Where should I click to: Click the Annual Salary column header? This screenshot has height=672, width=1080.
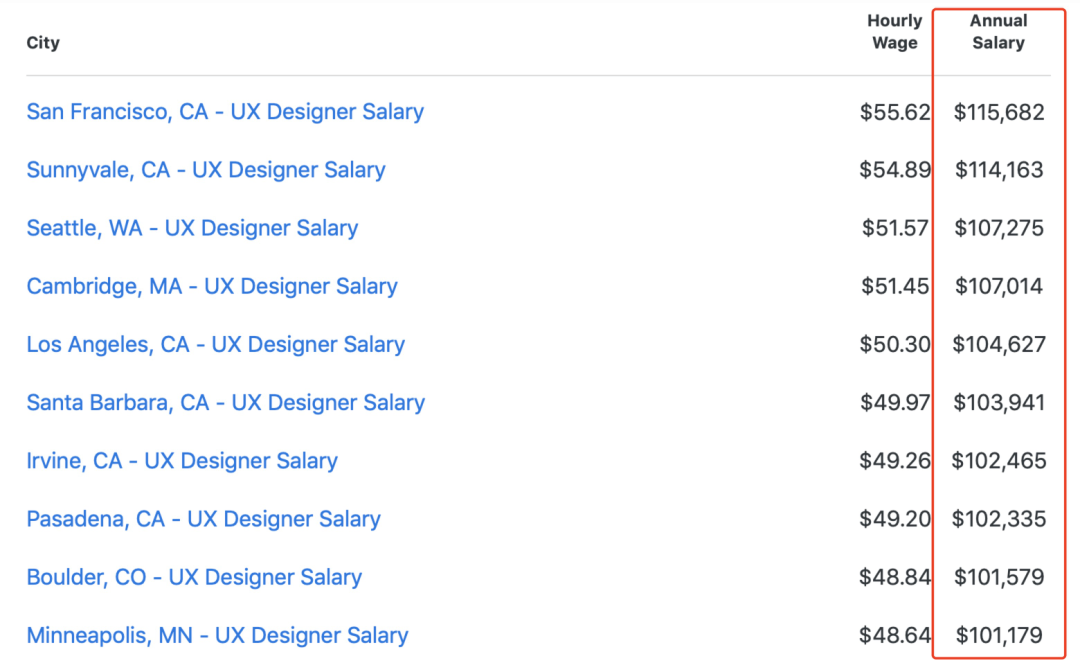(998, 32)
